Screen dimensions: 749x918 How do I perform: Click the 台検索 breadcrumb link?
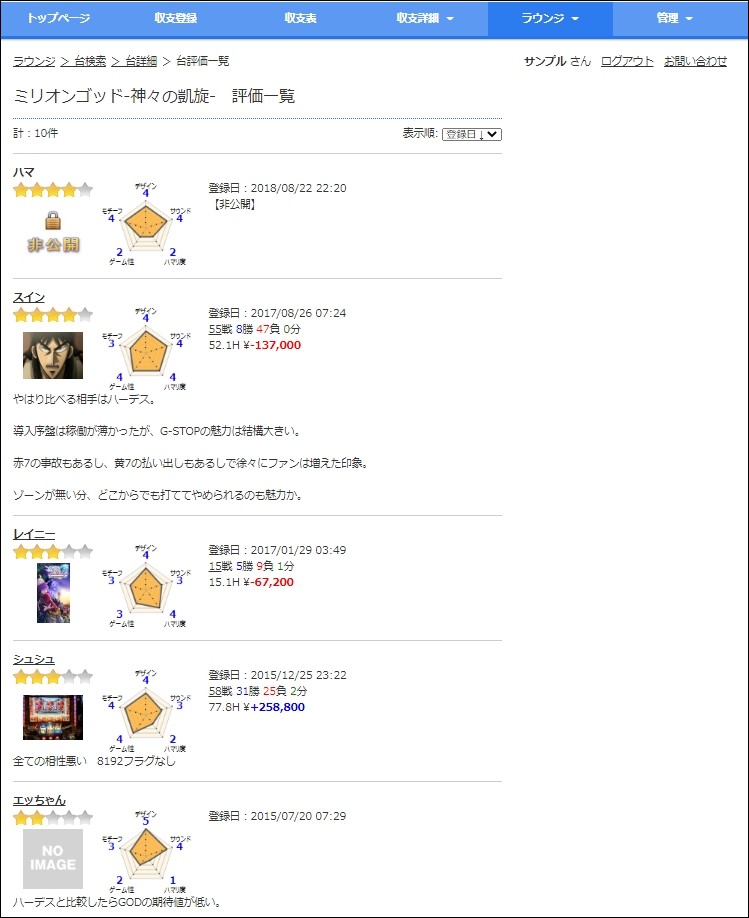[x=83, y=61]
